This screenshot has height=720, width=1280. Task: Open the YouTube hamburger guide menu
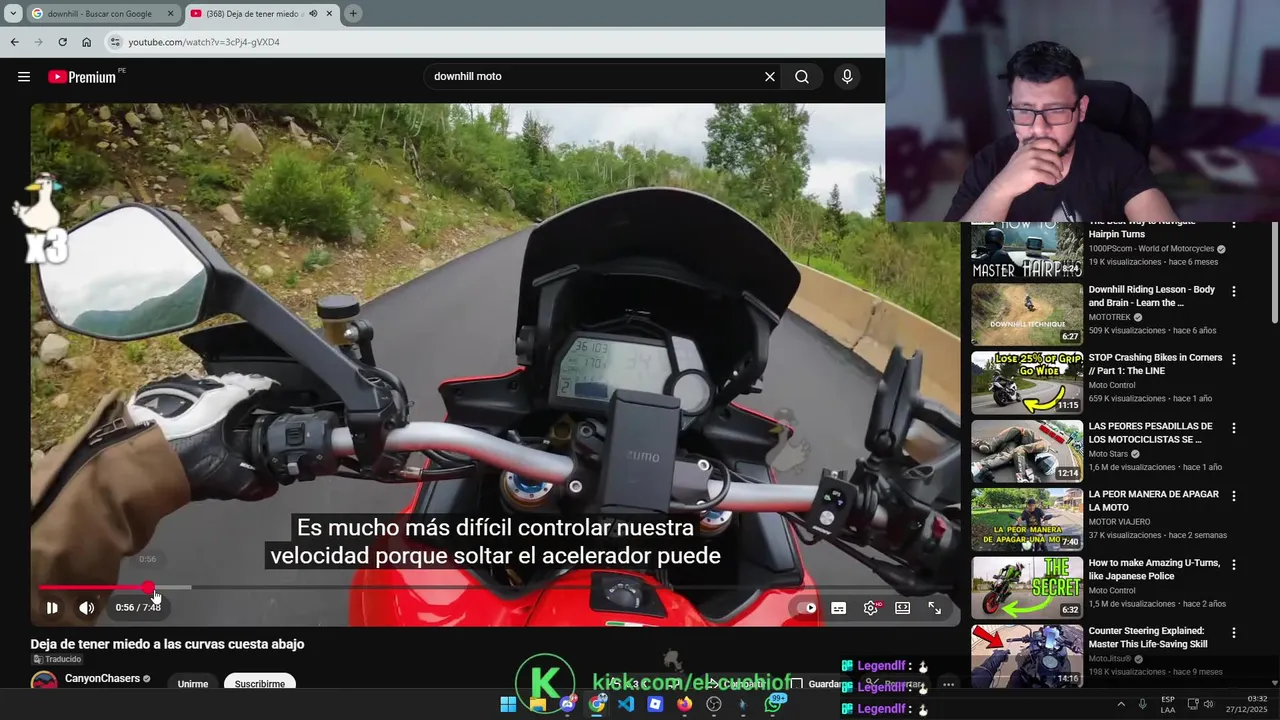tap(24, 76)
